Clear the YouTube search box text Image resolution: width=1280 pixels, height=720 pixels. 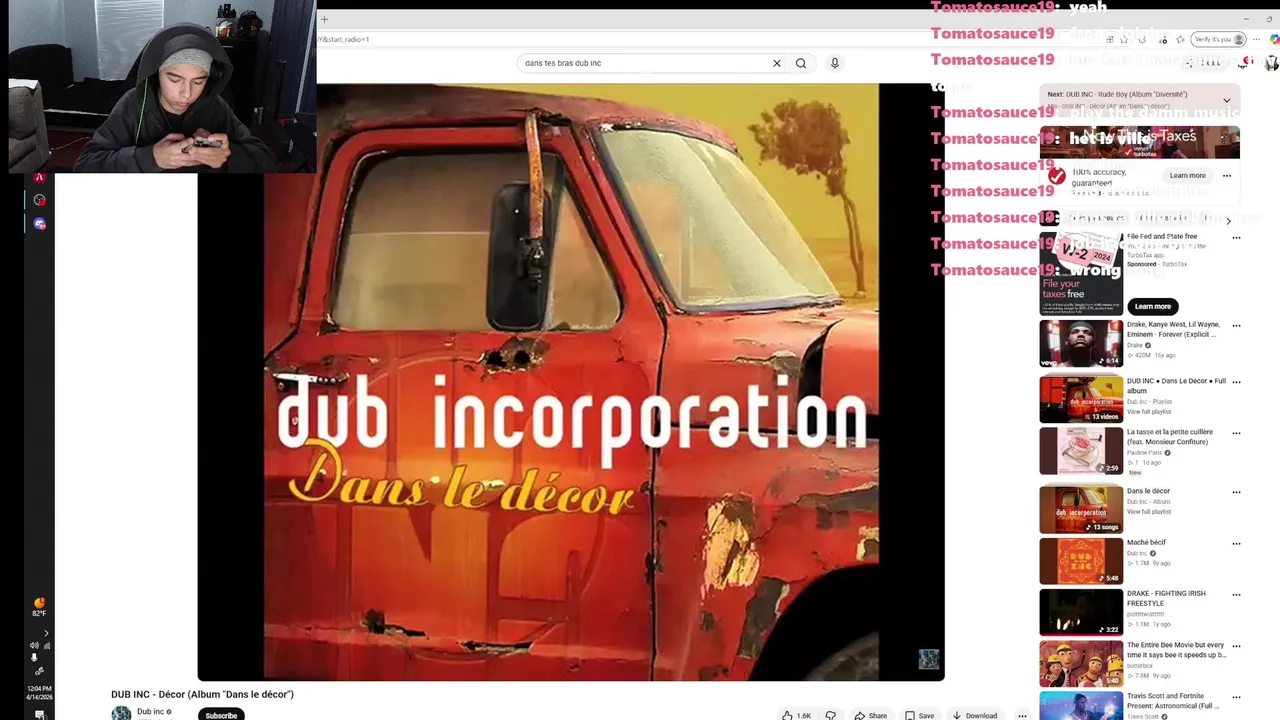coord(776,63)
